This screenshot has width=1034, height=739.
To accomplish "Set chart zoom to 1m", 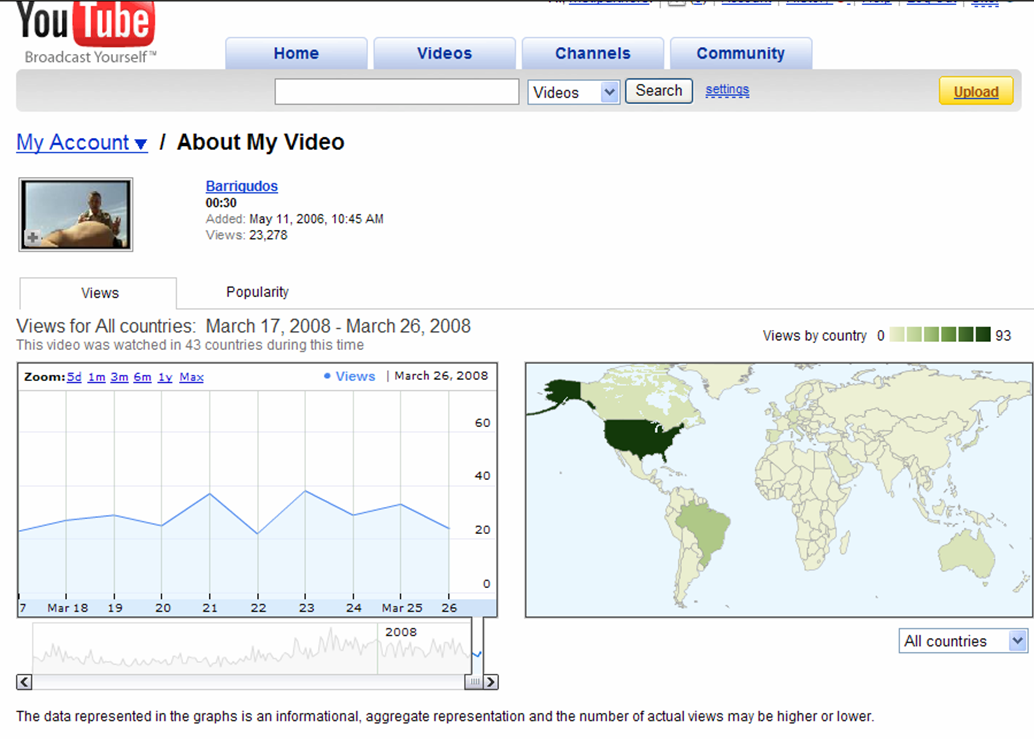I will 96,377.
